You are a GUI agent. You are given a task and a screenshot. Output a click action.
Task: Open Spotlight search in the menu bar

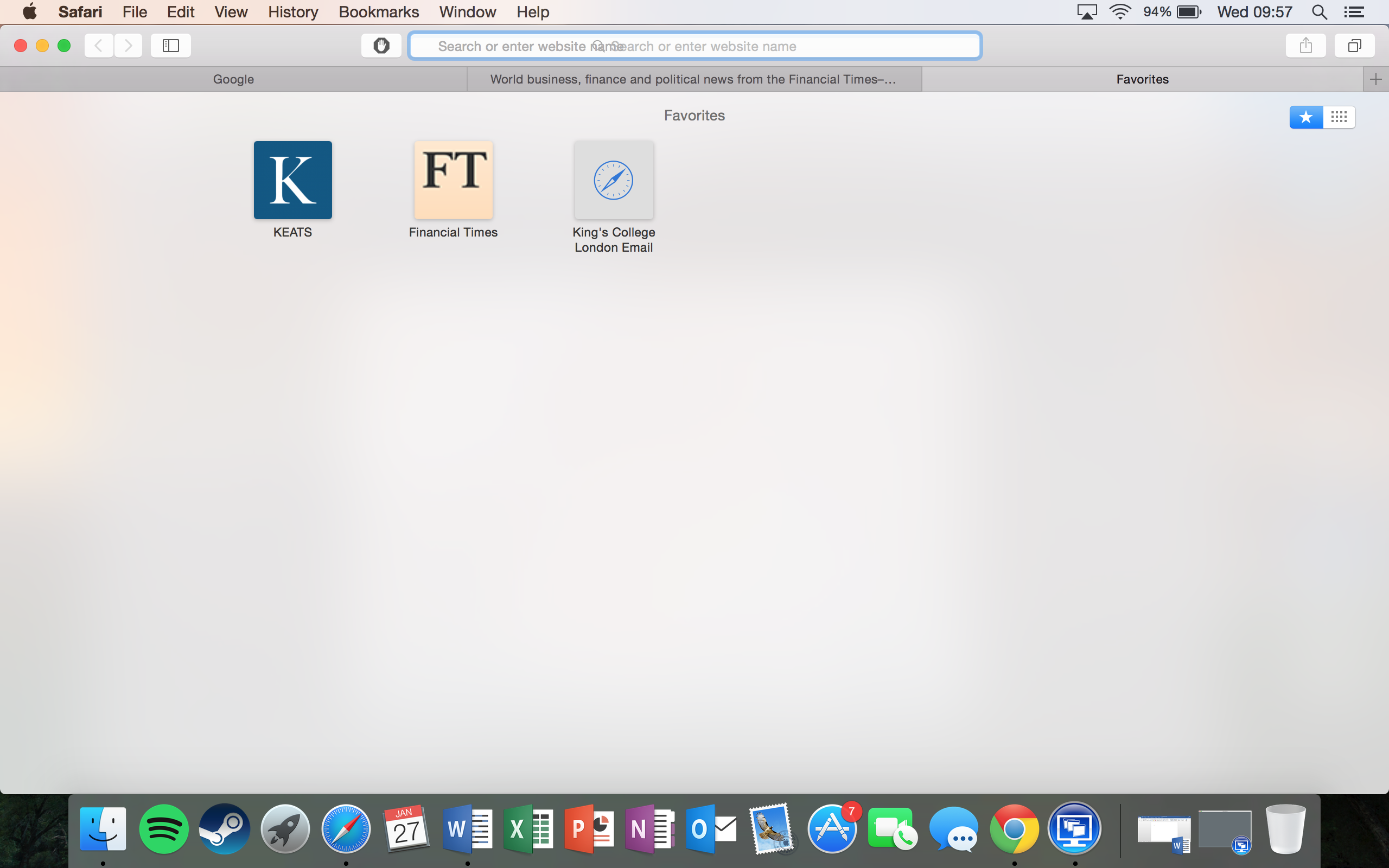pos(1319,12)
